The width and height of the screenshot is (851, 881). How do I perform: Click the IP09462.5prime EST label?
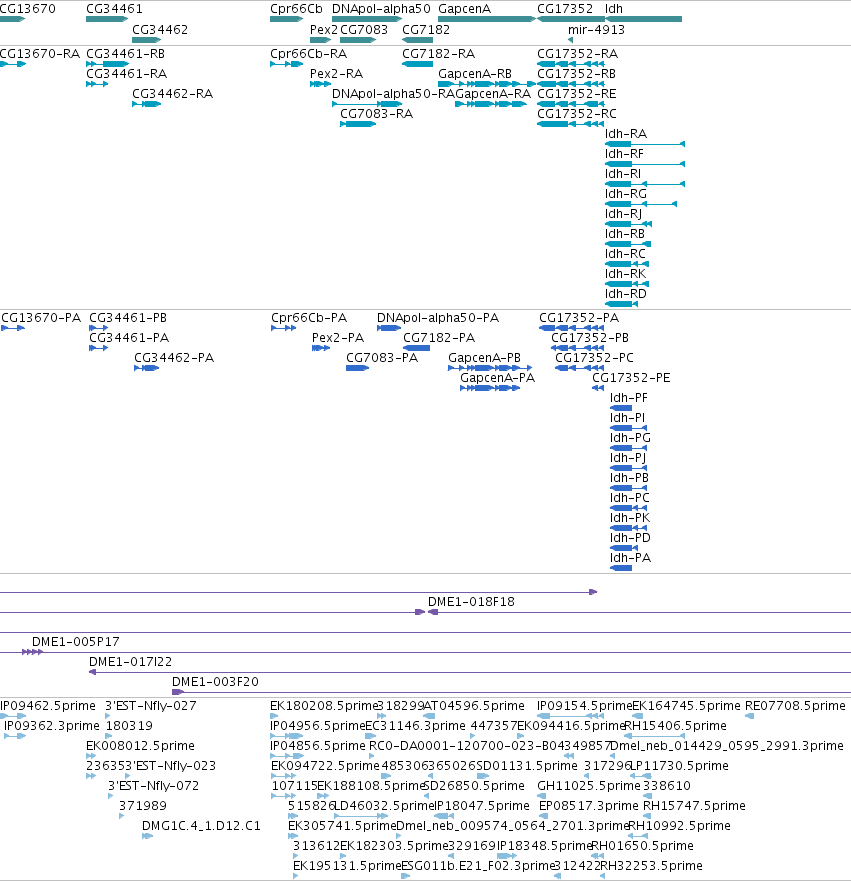coord(48,706)
